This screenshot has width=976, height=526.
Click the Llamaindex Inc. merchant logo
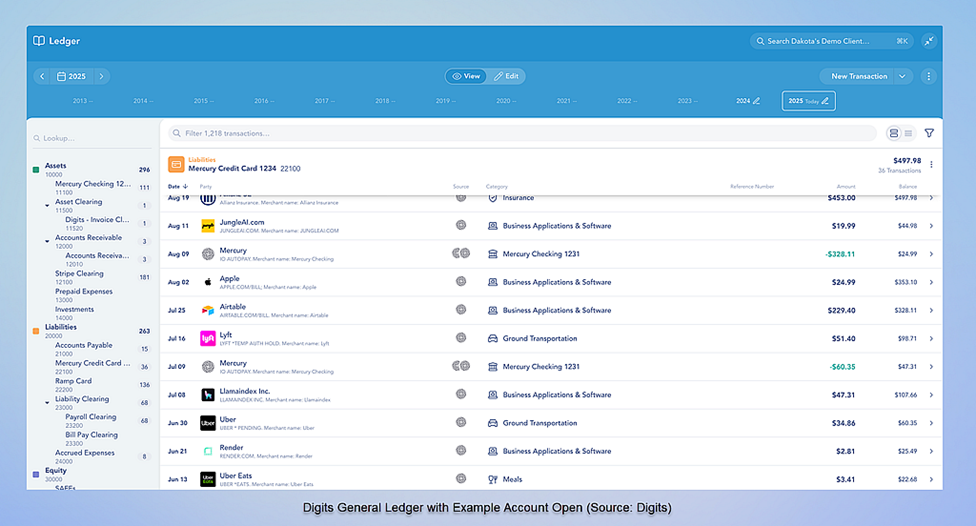point(208,395)
